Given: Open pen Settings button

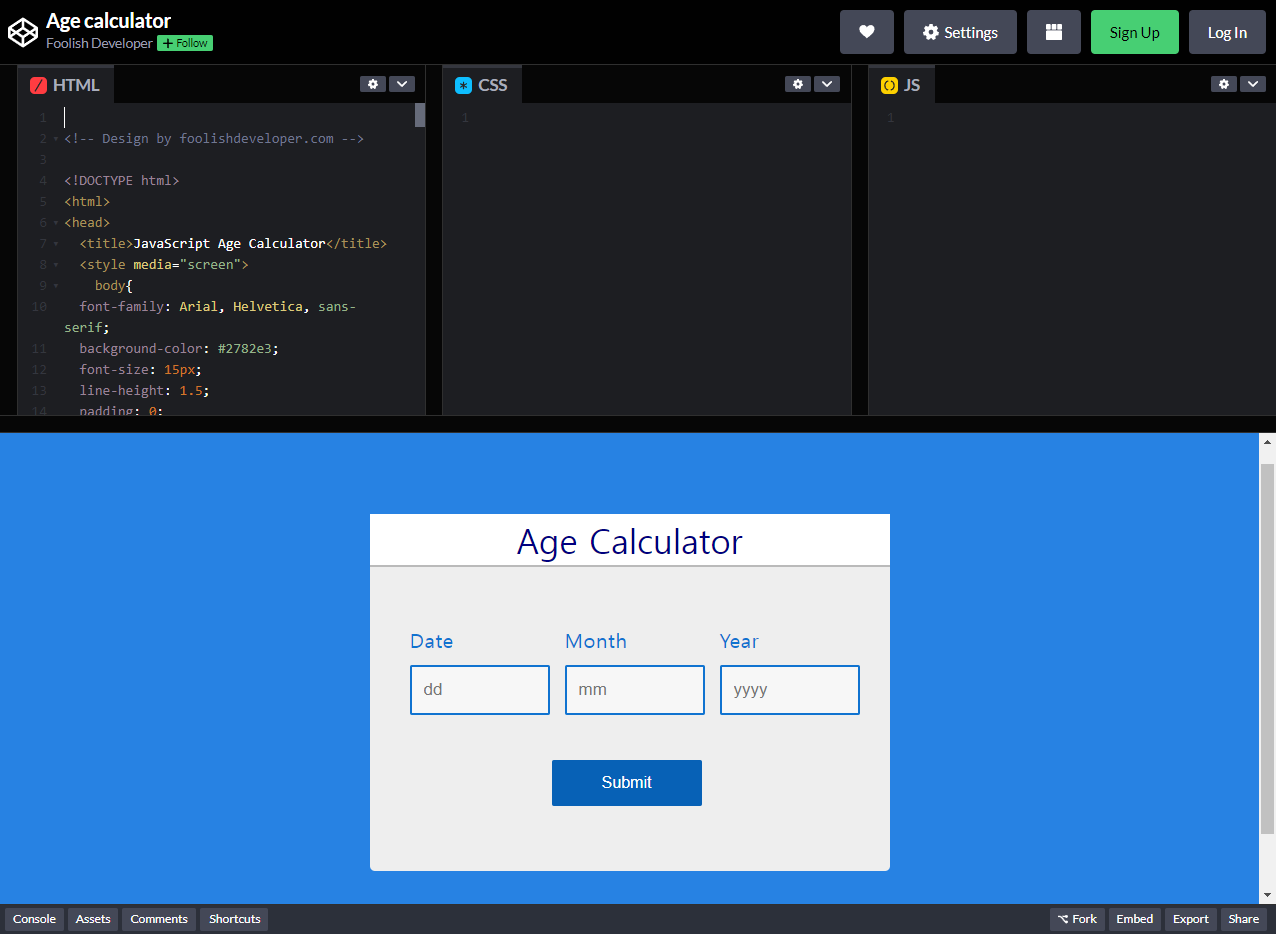Looking at the screenshot, I should [x=959, y=32].
